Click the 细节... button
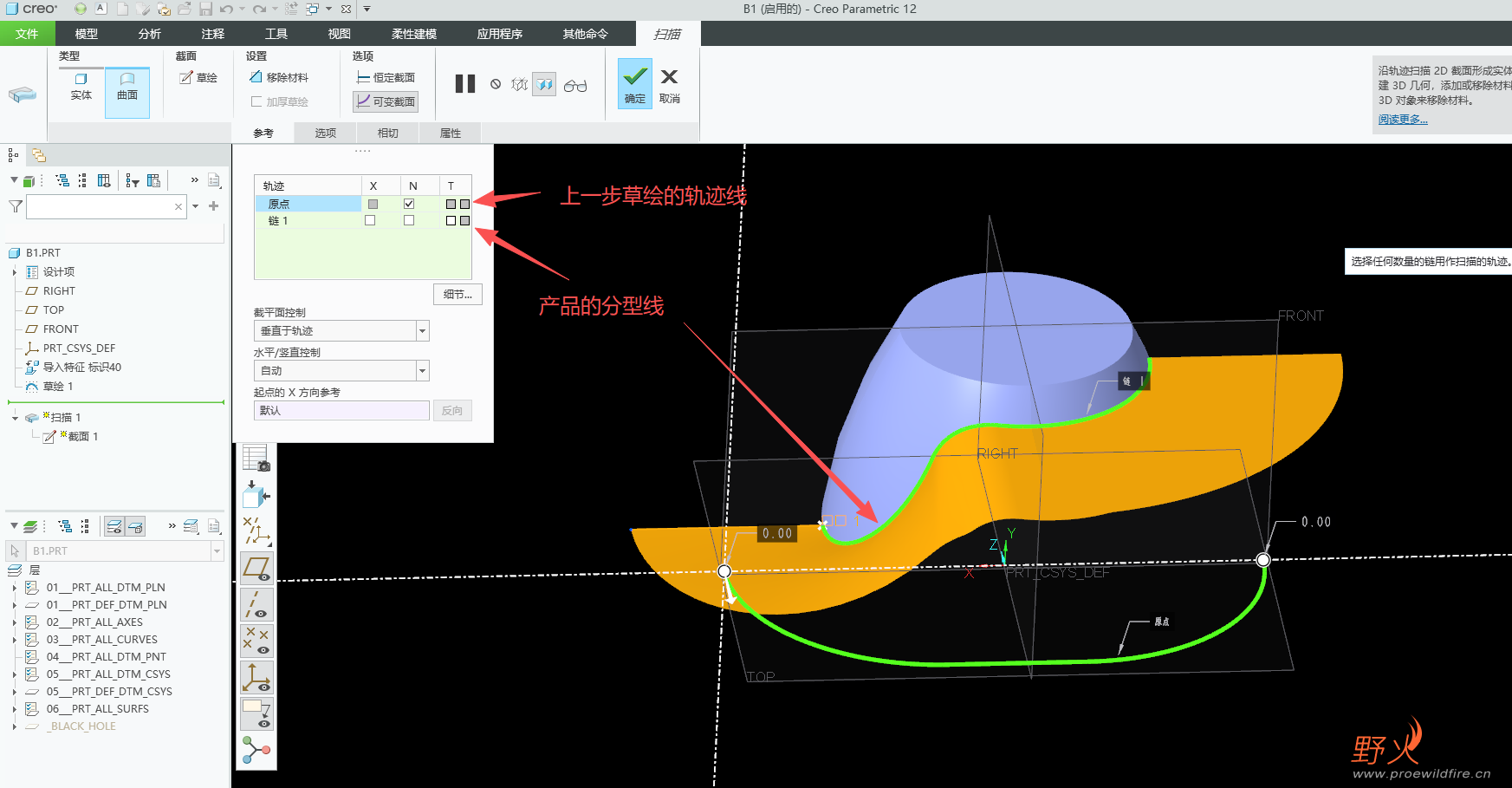This screenshot has height=788, width=1512. point(457,295)
